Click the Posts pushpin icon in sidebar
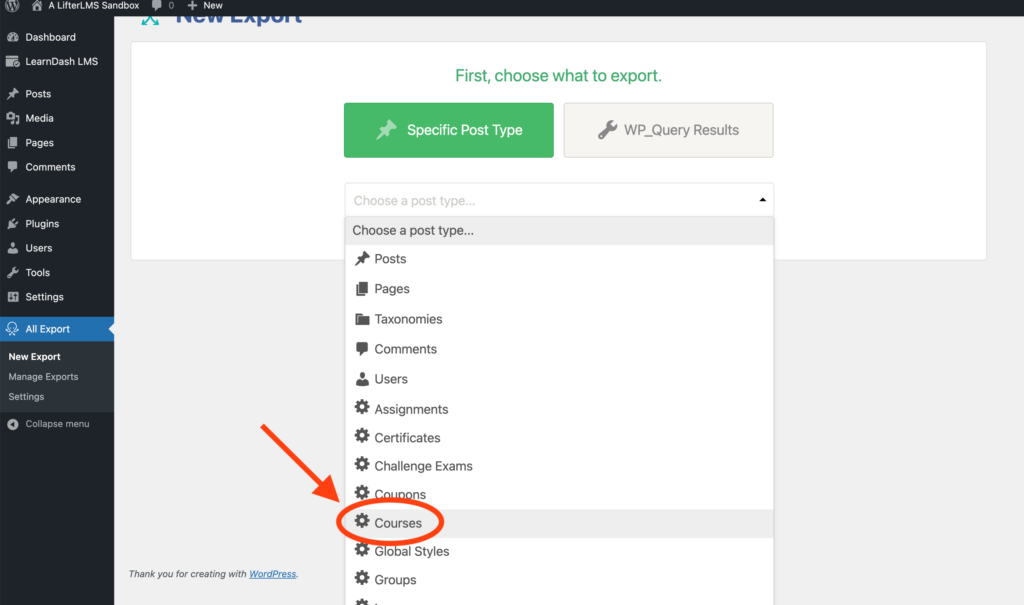The width and height of the screenshot is (1024, 605). 12,94
